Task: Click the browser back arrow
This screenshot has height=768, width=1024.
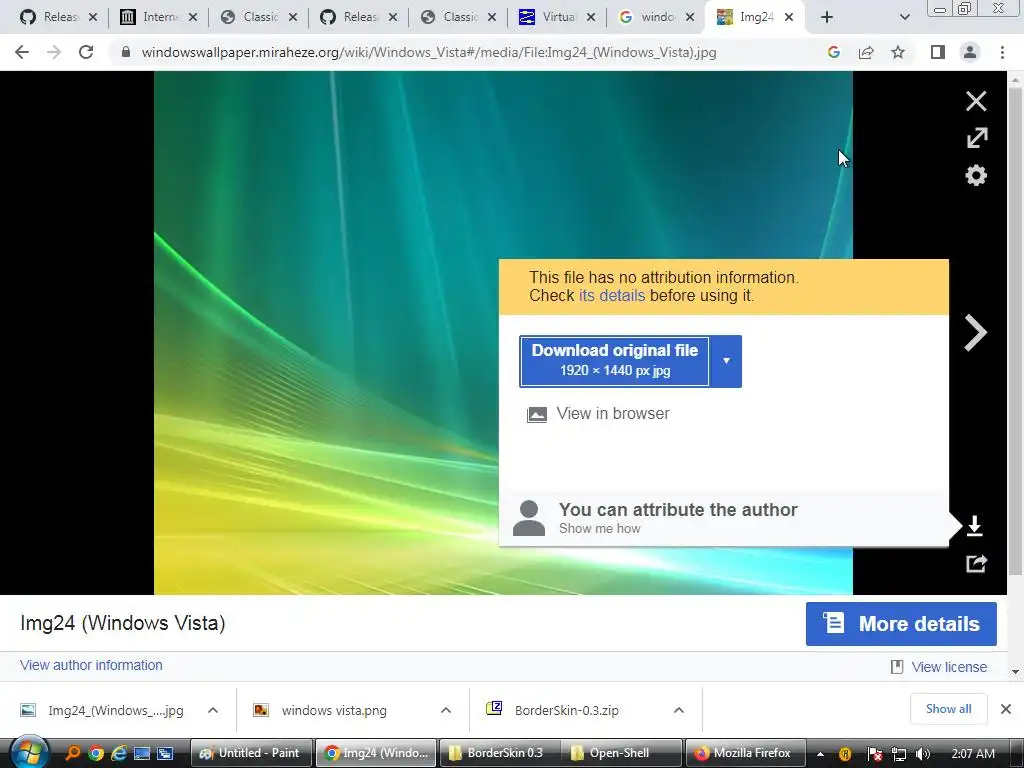Action: [x=22, y=52]
